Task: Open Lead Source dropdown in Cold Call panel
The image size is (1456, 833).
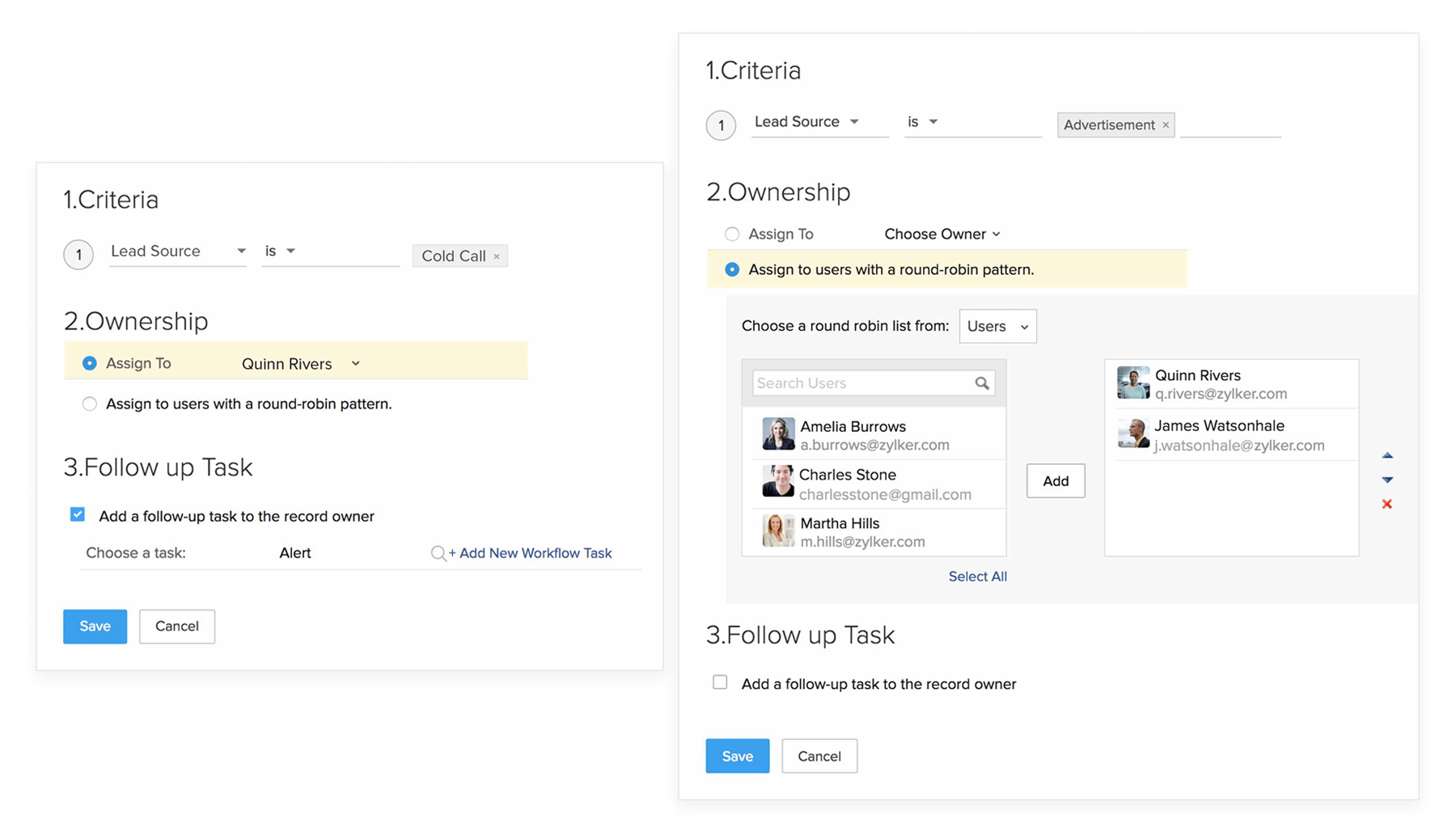Action: point(178,252)
